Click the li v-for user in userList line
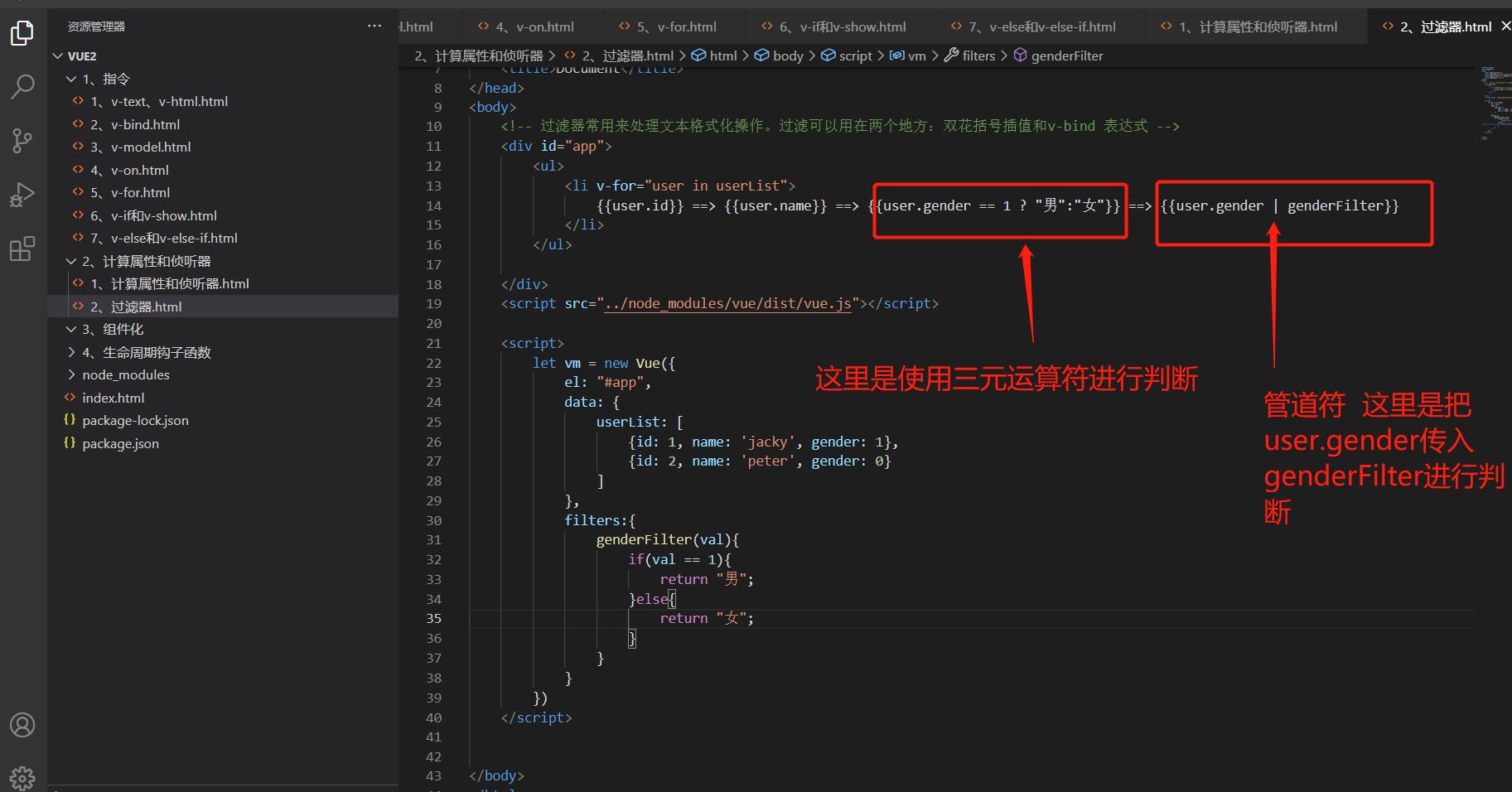 pyautogui.click(x=679, y=186)
